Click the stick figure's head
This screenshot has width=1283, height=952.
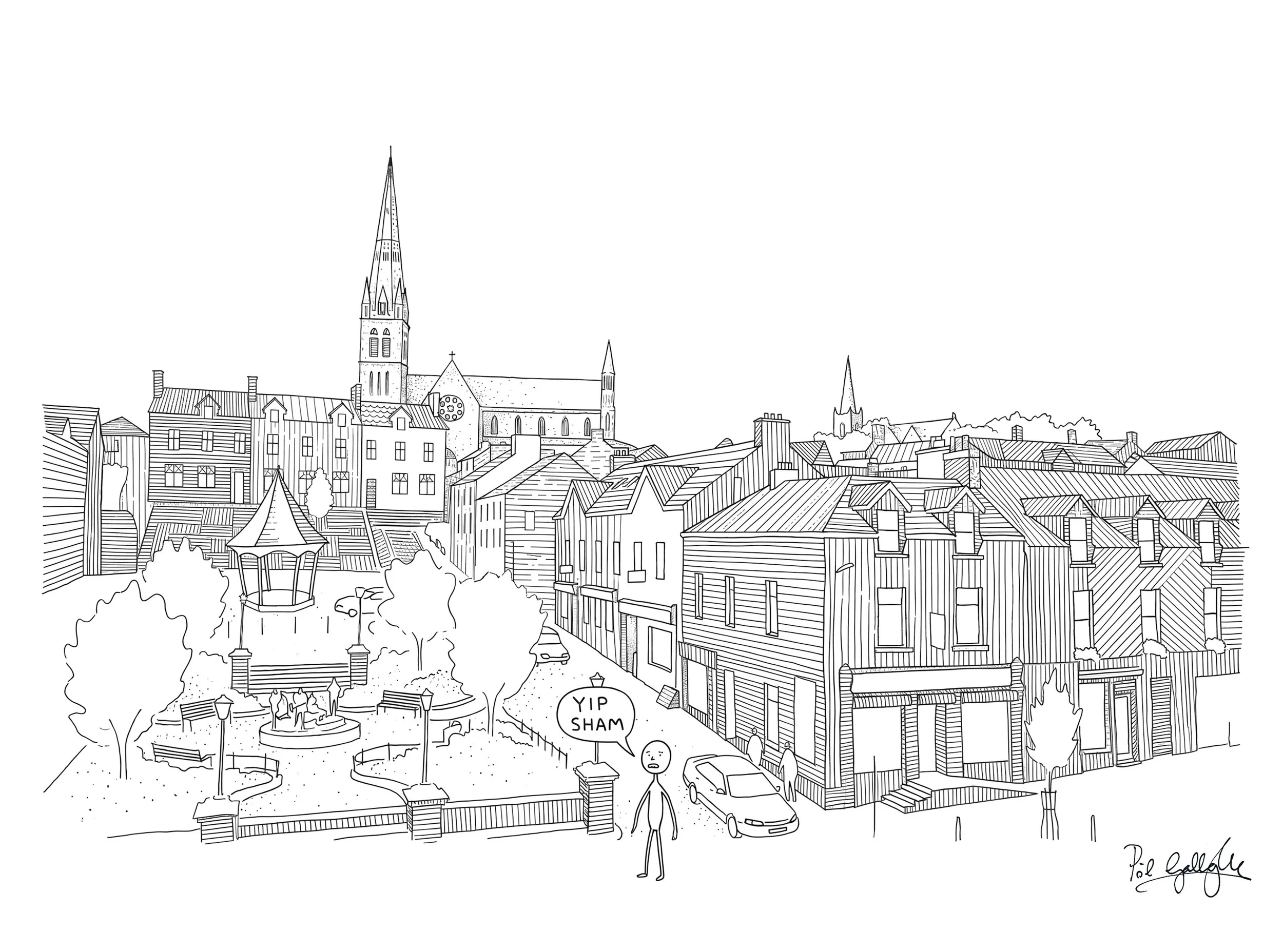click(x=656, y=757)
